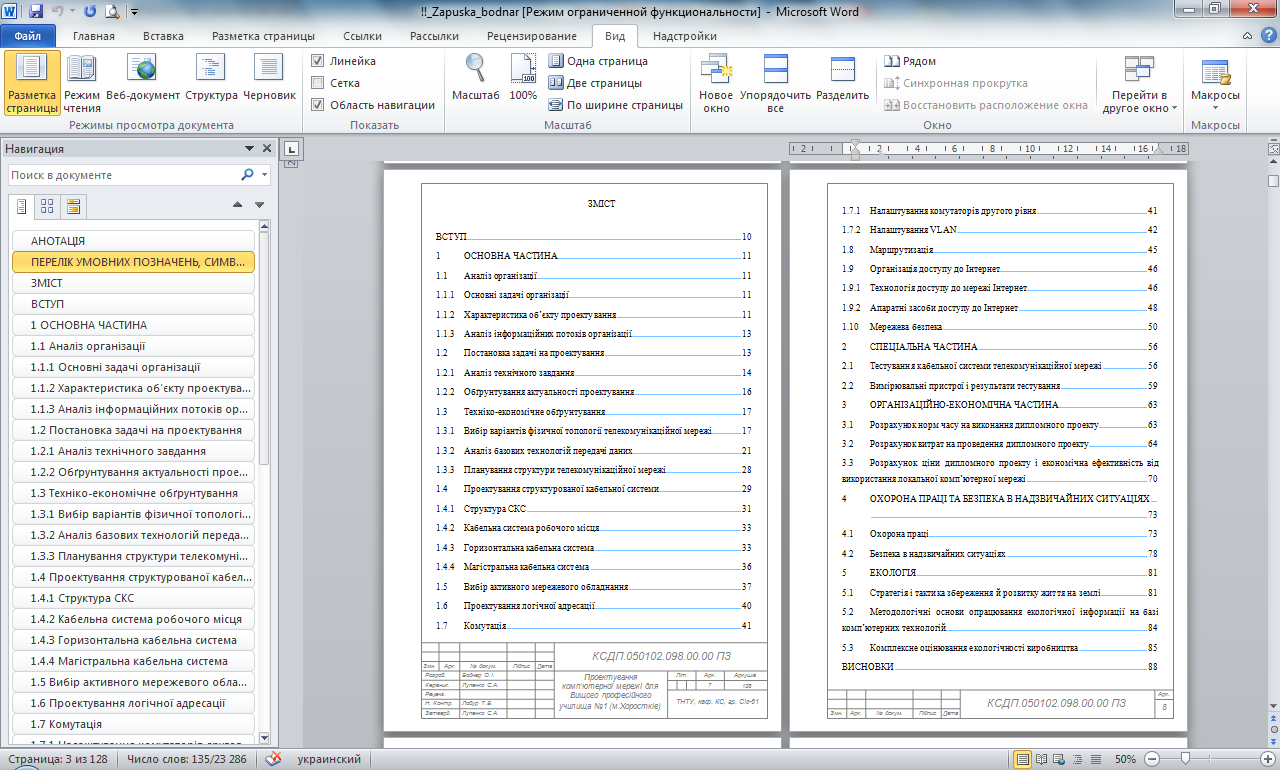Click Упорядочить все windows
Image resolution: width=1280 pixels, height=770 pixels.
point(775,83)
